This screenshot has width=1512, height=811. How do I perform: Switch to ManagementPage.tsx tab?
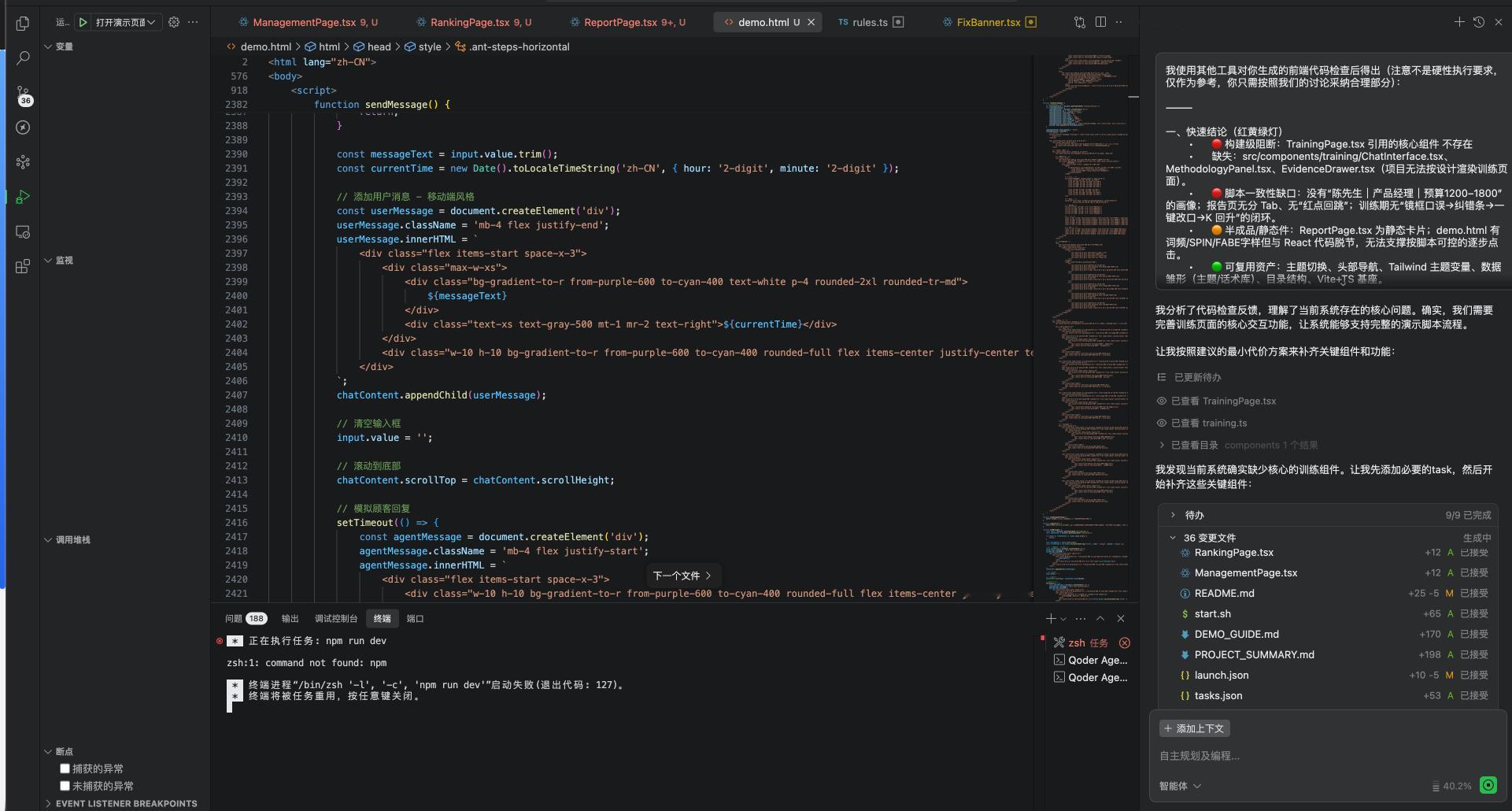click(x=309, y=22)
